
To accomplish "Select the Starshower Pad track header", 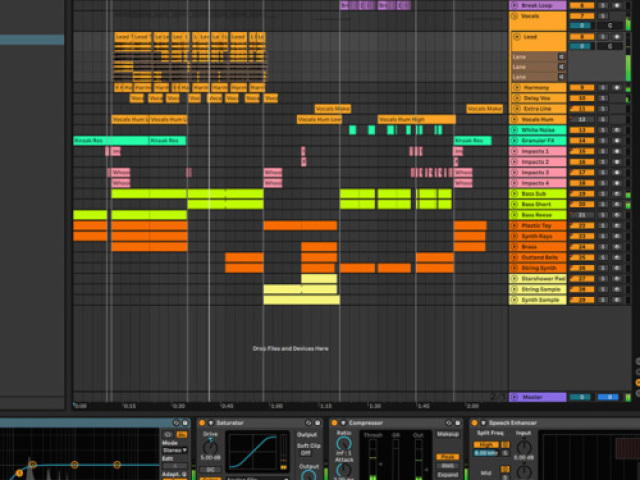I will pos(538,279).
